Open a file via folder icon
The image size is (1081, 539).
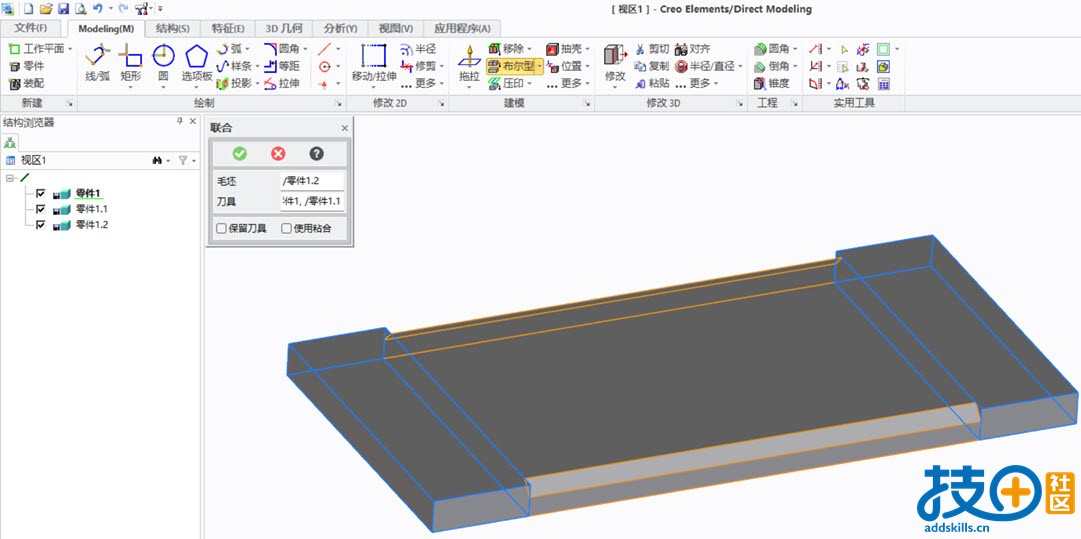pos(46,9)
